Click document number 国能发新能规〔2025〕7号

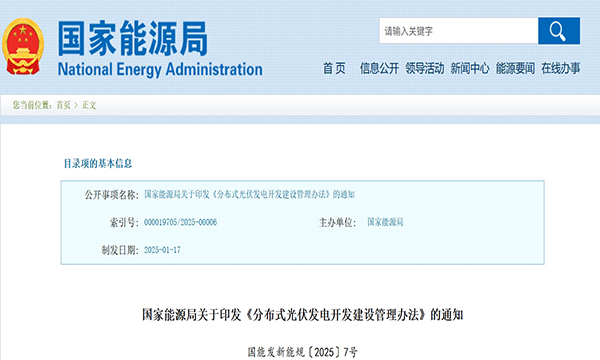[x=302, y=352]
